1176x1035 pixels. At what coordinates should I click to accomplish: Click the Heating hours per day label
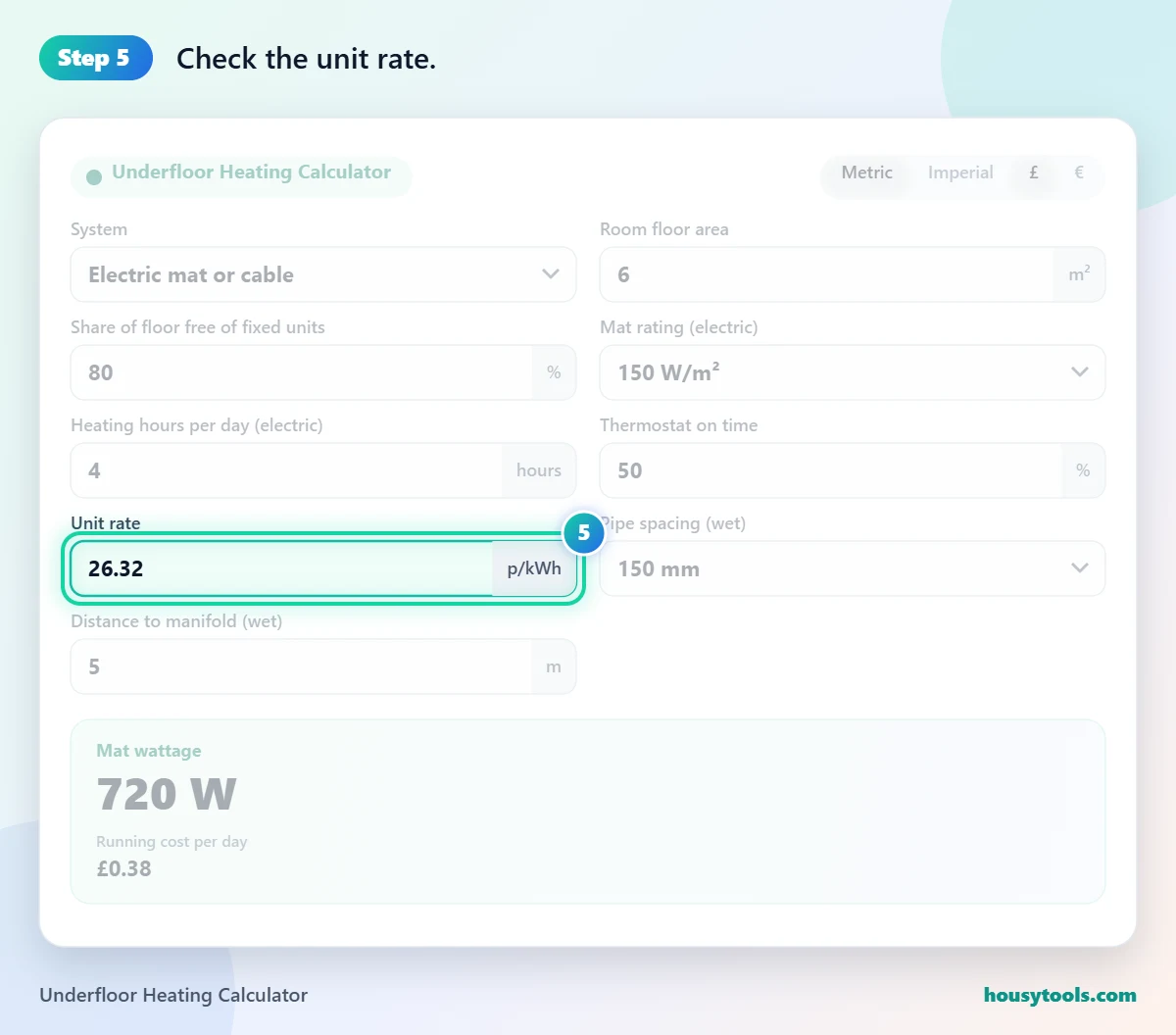pyautogui.click(x=197, y=425)
